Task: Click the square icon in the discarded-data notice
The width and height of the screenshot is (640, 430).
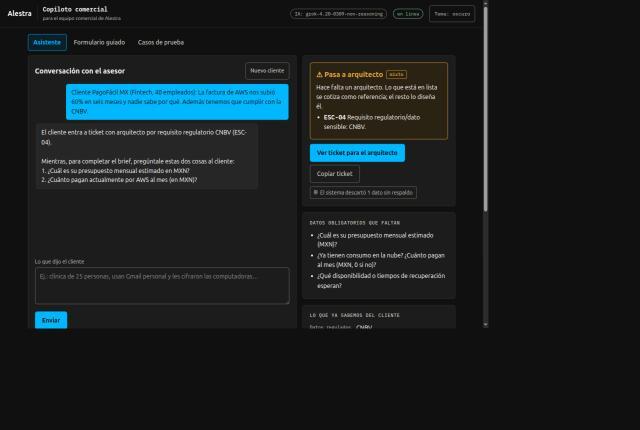Action: click(316, 192)
